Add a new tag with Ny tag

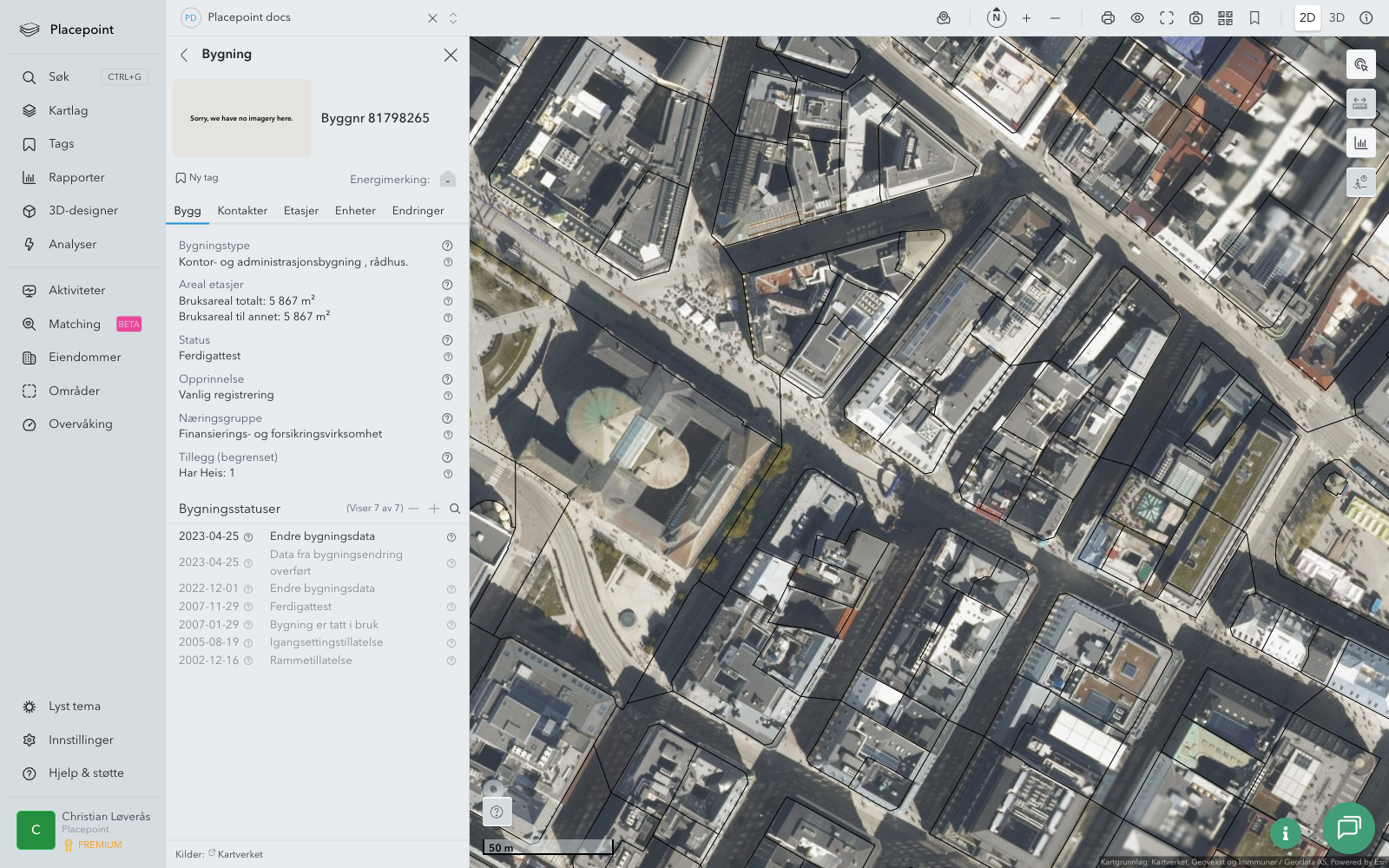click(197, 178)
